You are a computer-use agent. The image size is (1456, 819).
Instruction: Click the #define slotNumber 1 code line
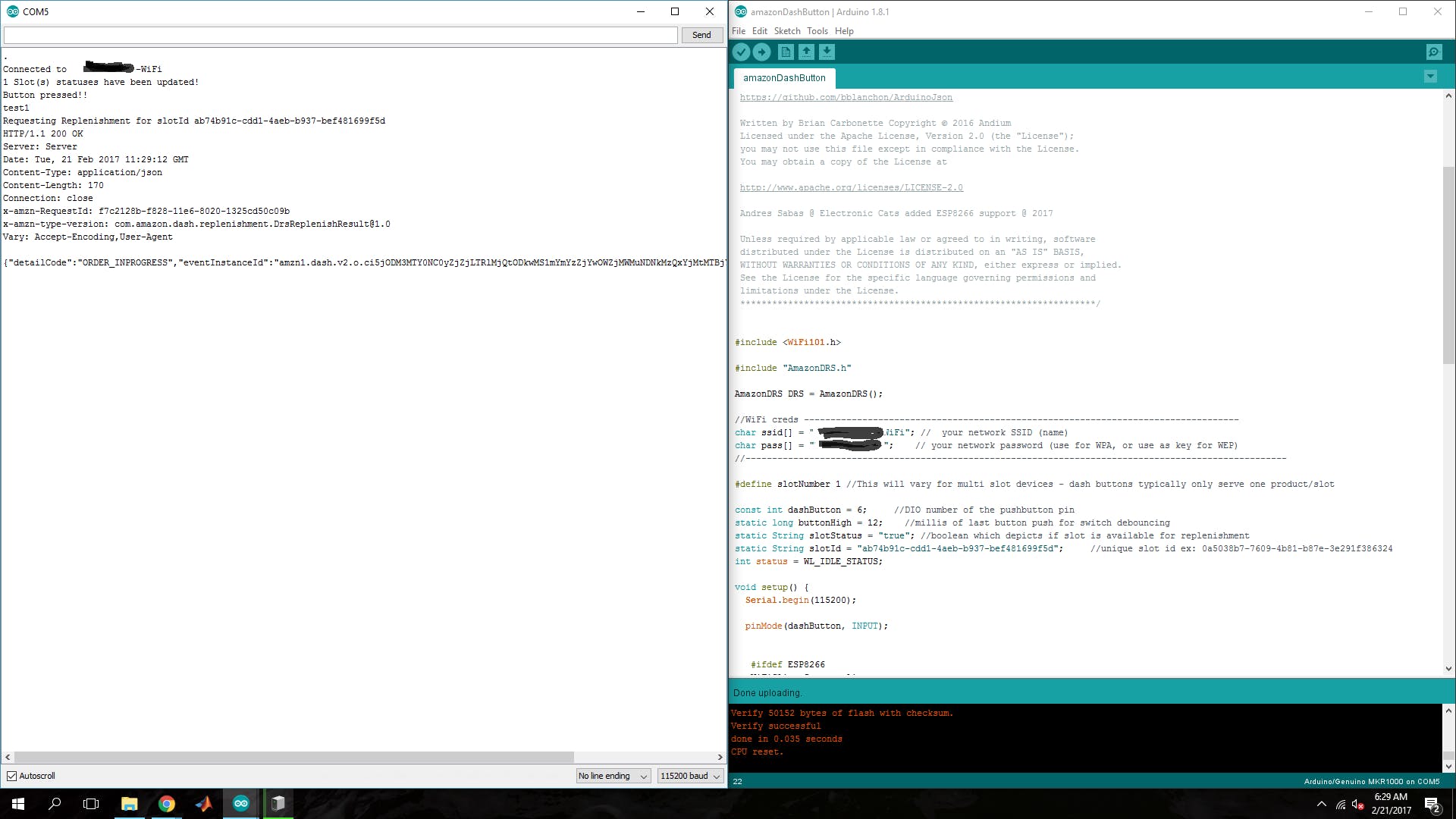coord(788,484)
